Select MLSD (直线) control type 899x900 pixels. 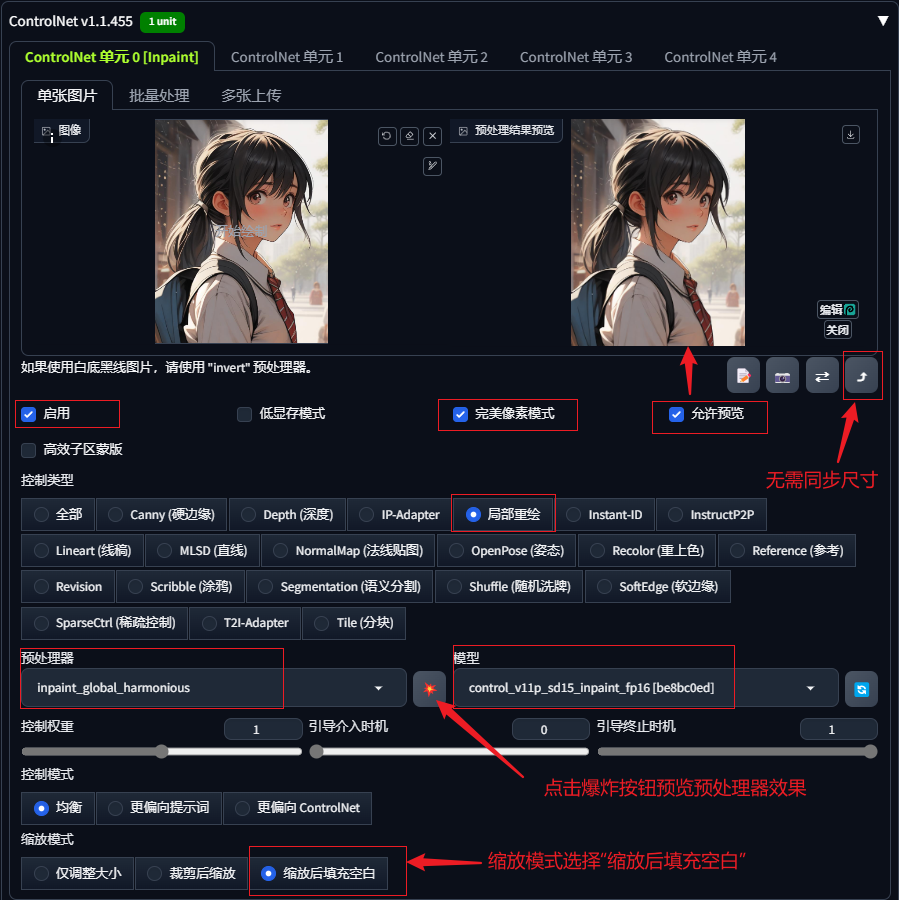coord(203,550)
